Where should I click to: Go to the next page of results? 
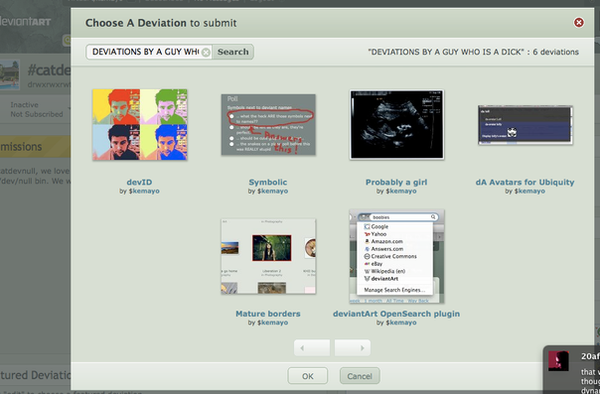click(x=352, y=348)
